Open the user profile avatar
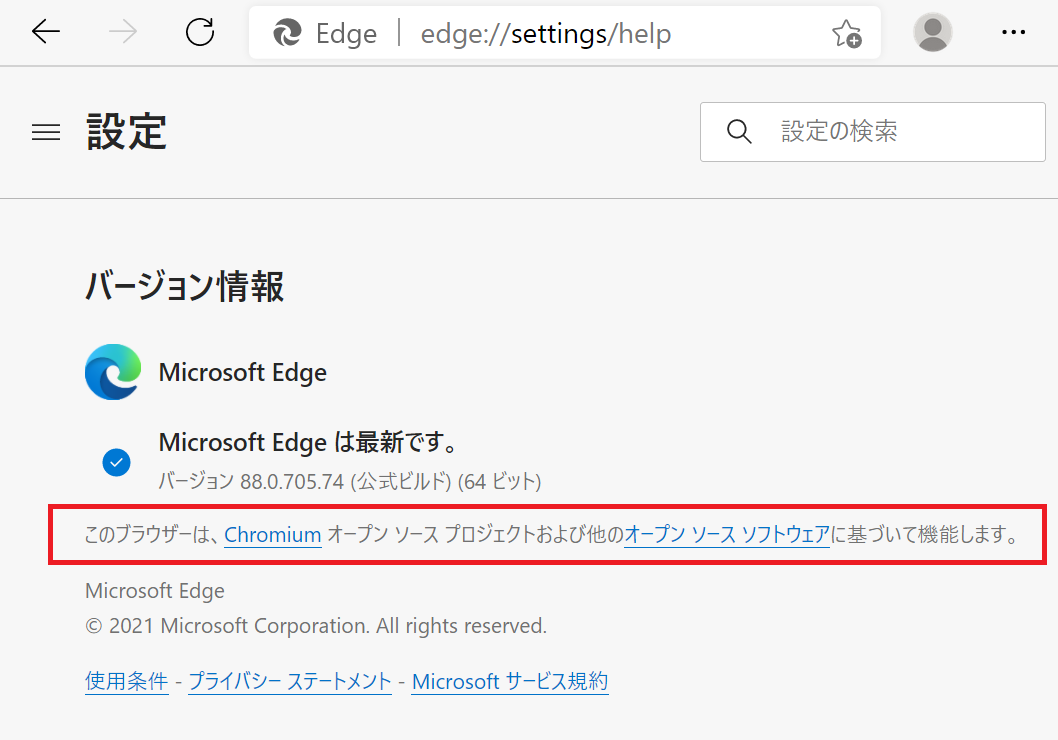 (932, 32)
